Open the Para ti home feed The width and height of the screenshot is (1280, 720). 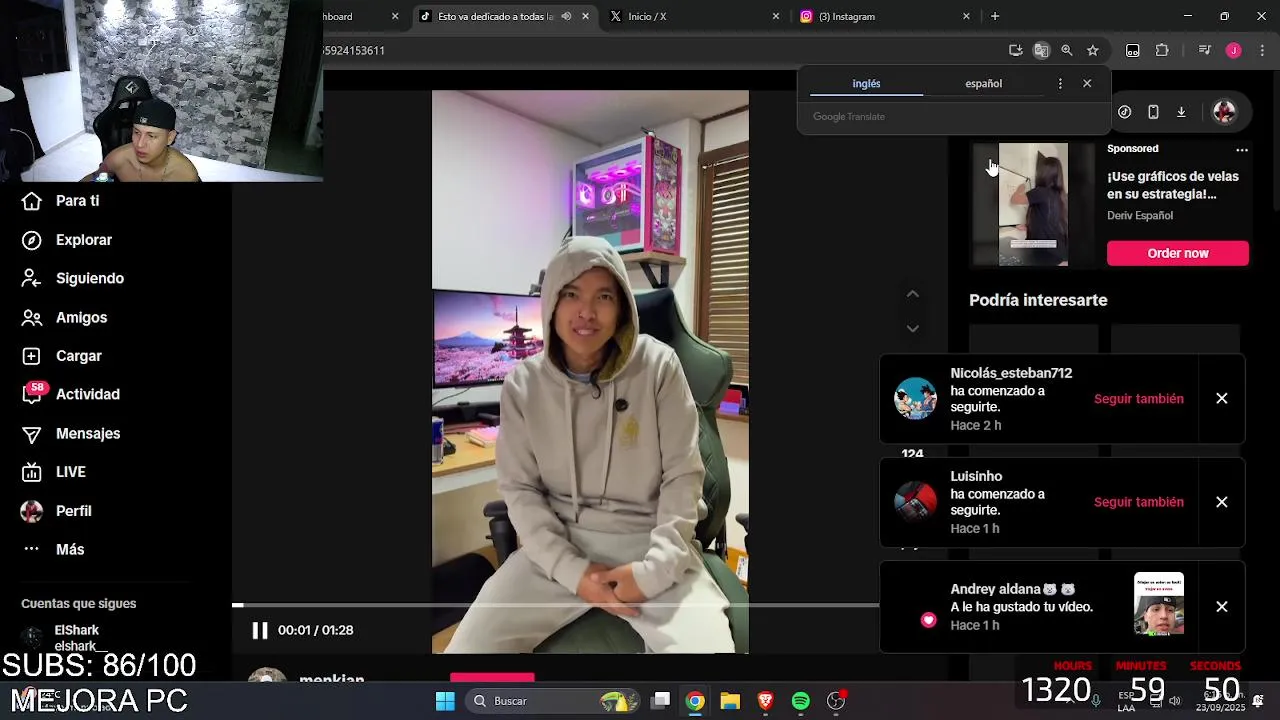click(62, 201)
